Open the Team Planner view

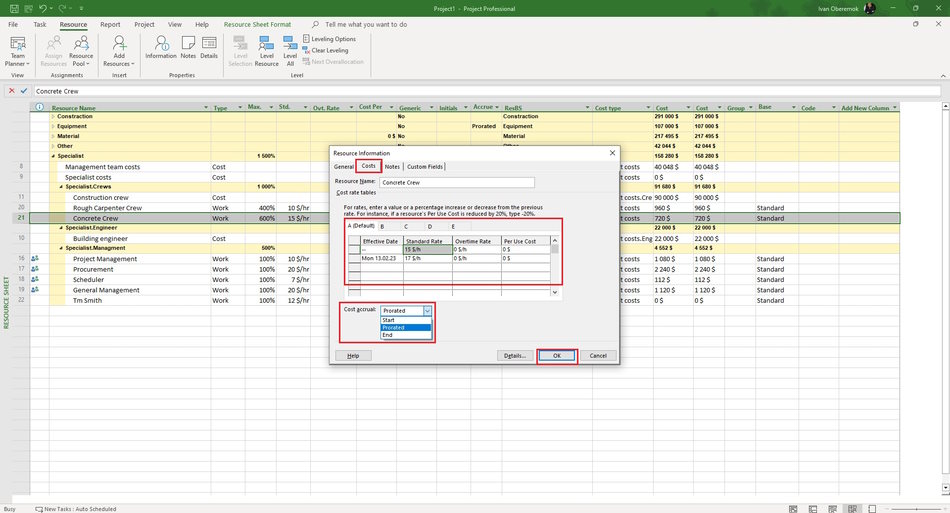pyautogui.click(x=18, y=51)
